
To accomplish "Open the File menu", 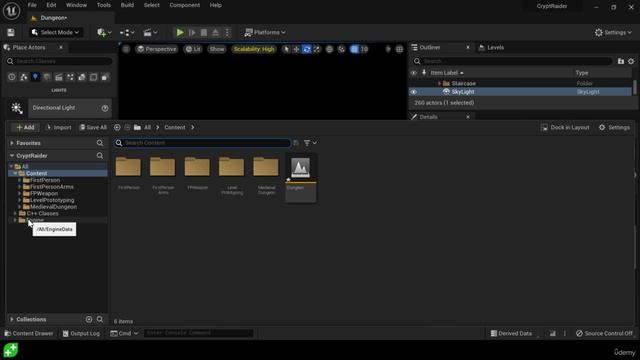I will (x=32, y=5).
